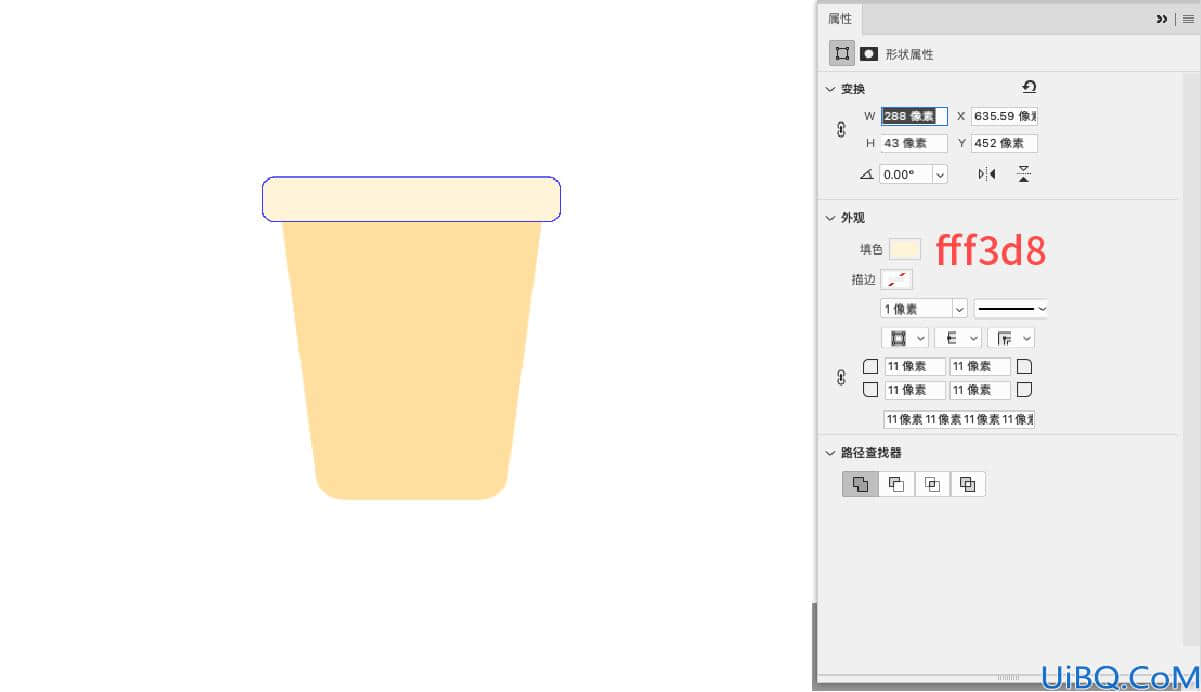This screenshot has height=692, width=1201.
Task: Open the stroke line join dropdown
Action: (x=1011, y=338)
